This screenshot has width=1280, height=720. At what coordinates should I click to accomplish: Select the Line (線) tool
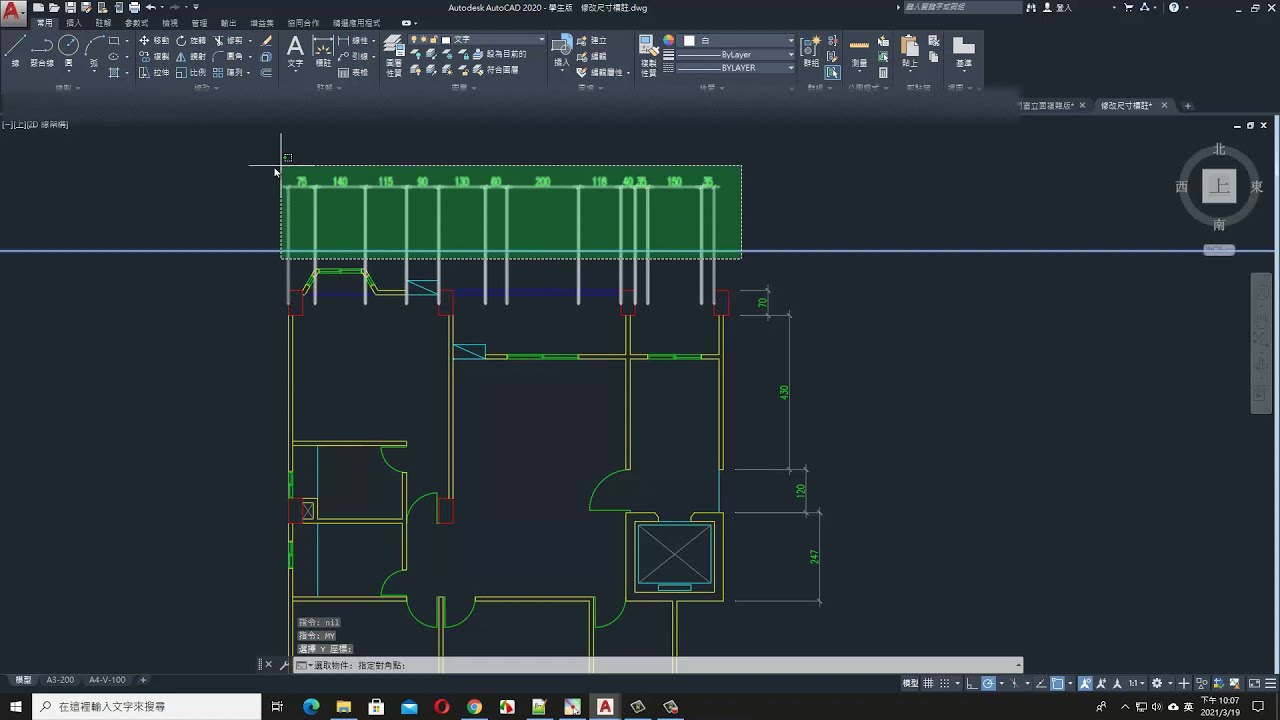pos(15,51)
